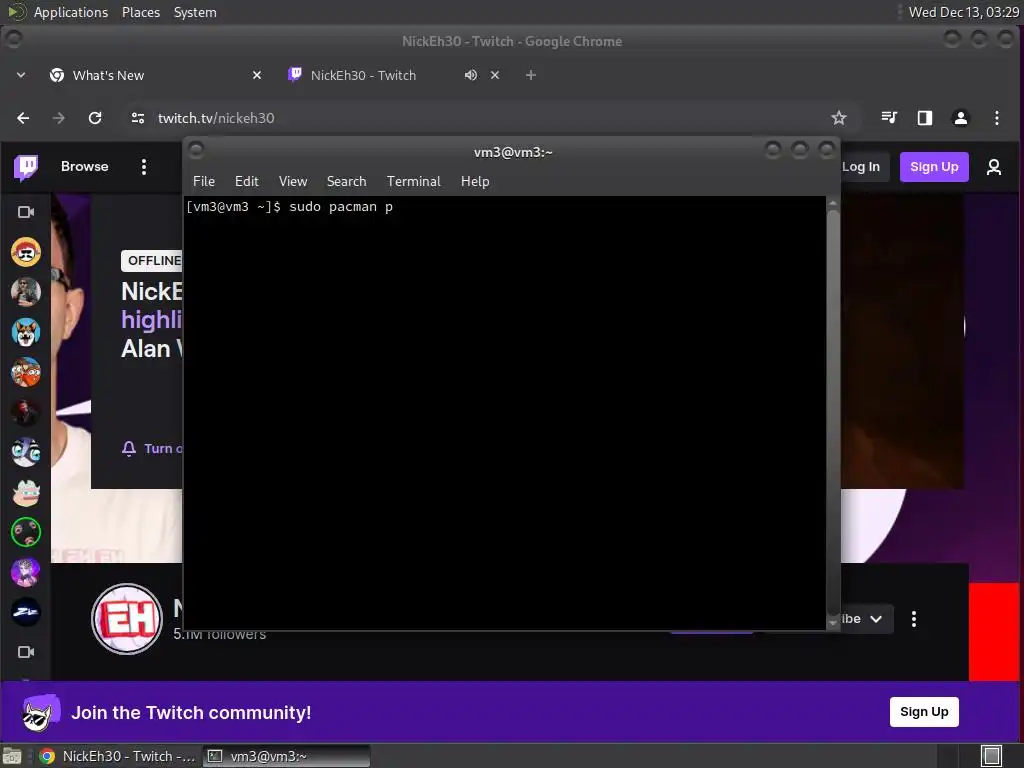Open the terminal File menu
The image size is (1024, 768).
point(204,182)
